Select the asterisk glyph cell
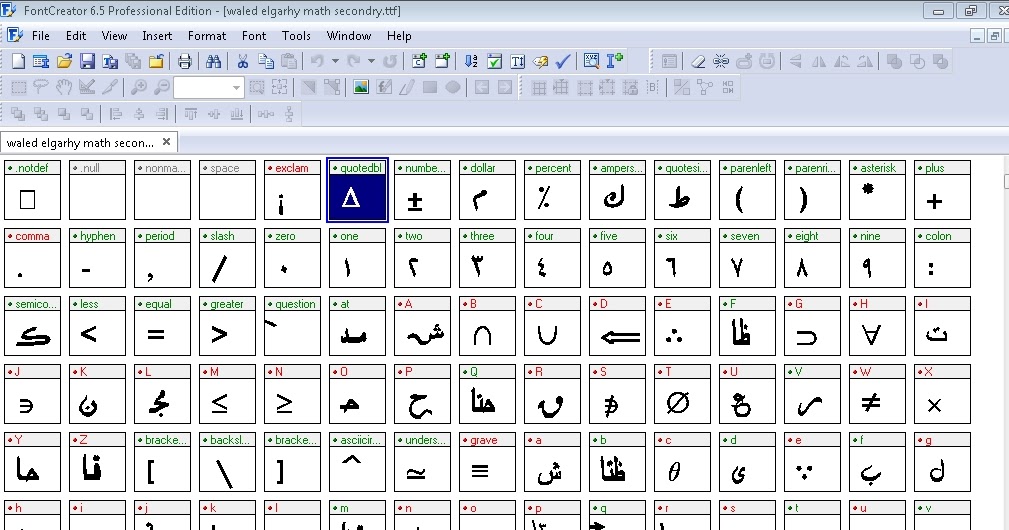1009x530 pixels. [877, 190]
